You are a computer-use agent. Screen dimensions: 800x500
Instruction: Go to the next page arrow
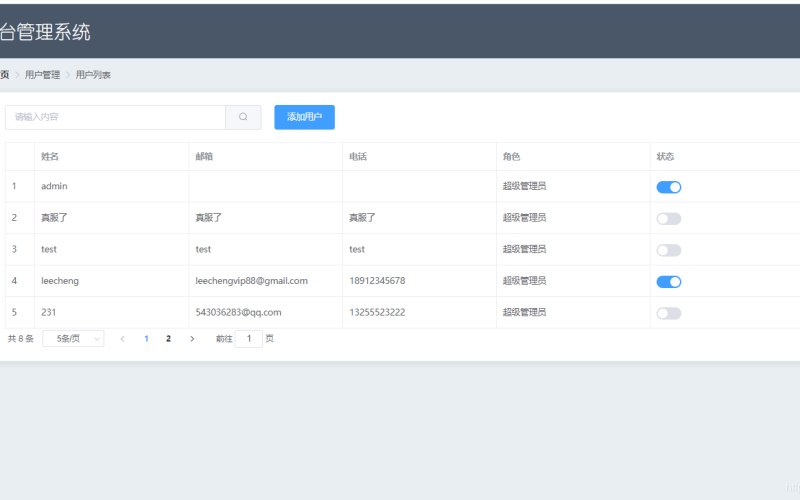(x=192, y=339)
